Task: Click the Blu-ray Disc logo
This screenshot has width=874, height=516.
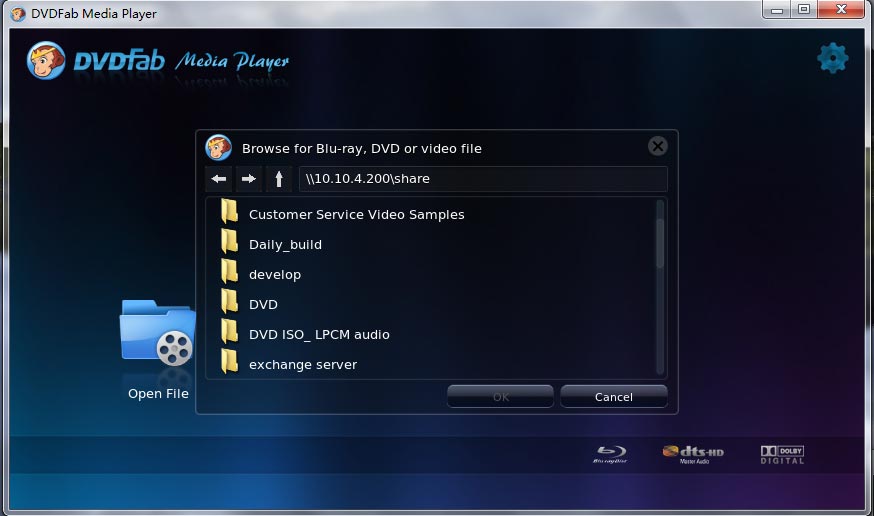Action: point(610,454)
